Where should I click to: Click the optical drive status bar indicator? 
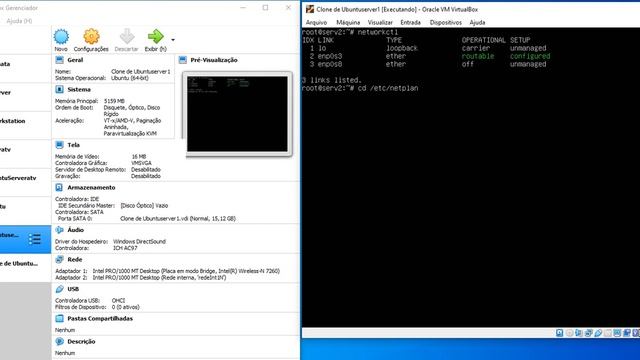[x=569, y=333]
